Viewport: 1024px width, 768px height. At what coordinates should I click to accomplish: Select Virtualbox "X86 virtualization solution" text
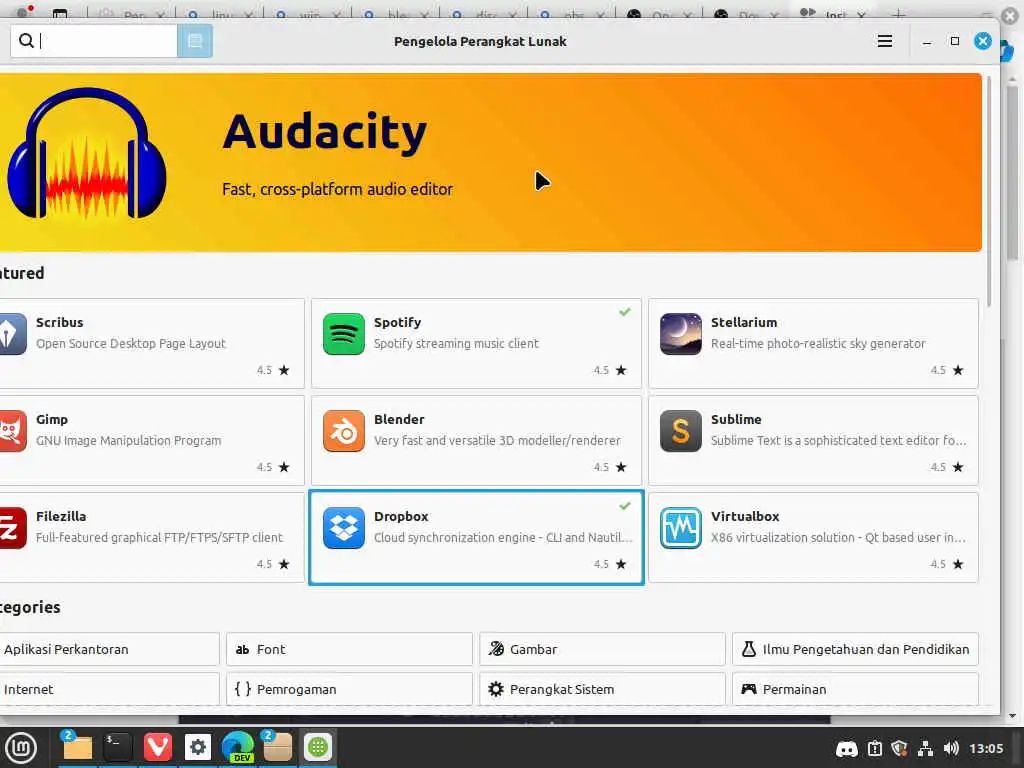point(838,537)
